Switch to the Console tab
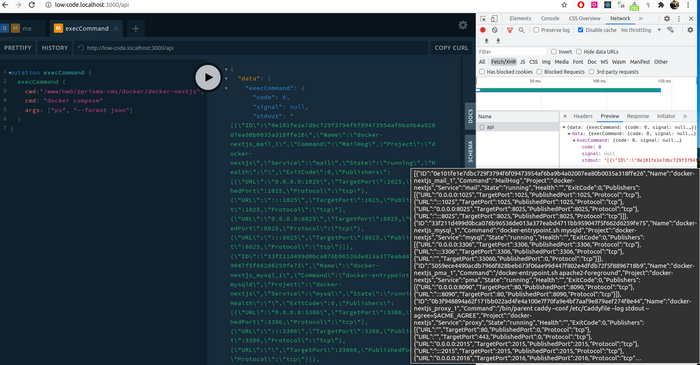Viewport: 700px width, 365px height. (x=550, y=19)
